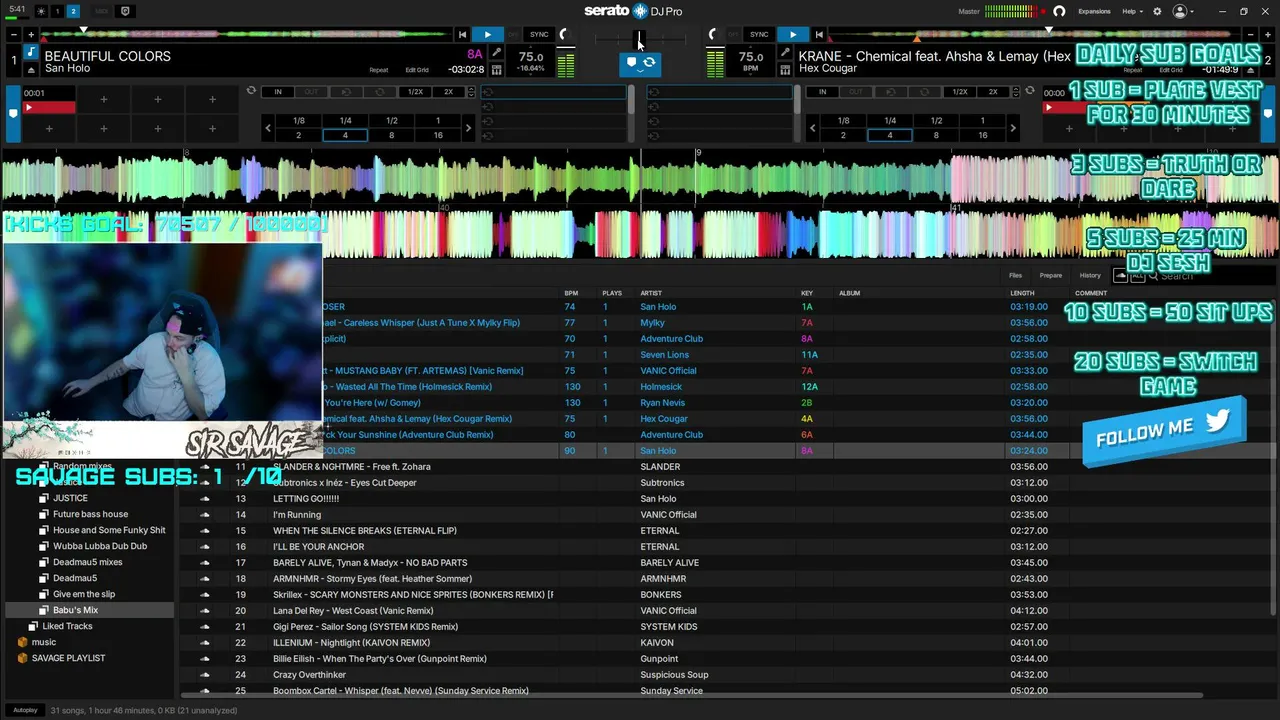Show previous loop sizes on right deck

click(813, 128)
